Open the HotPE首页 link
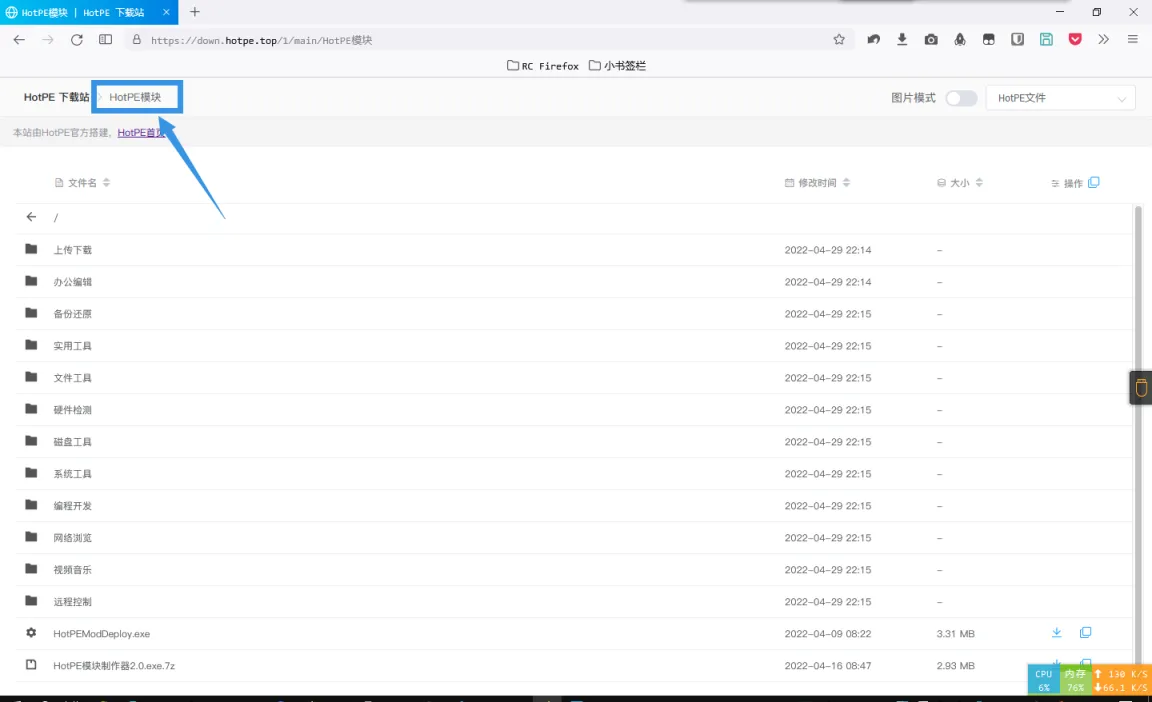The height and width of the screenshot is (702, 1152). coord(141,133)
